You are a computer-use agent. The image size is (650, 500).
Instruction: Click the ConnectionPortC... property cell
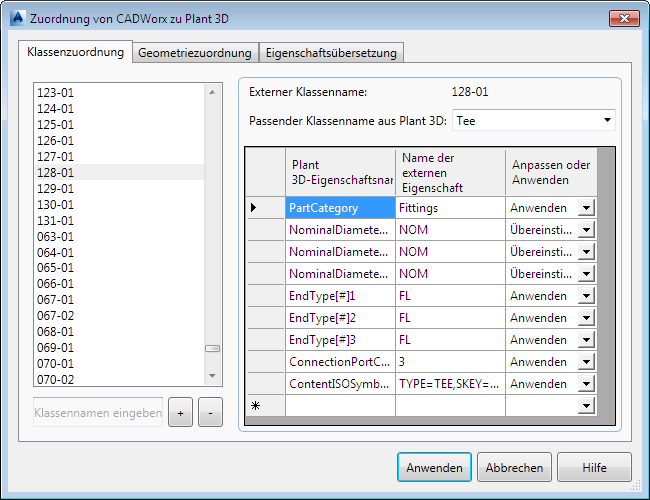point(340,362)
